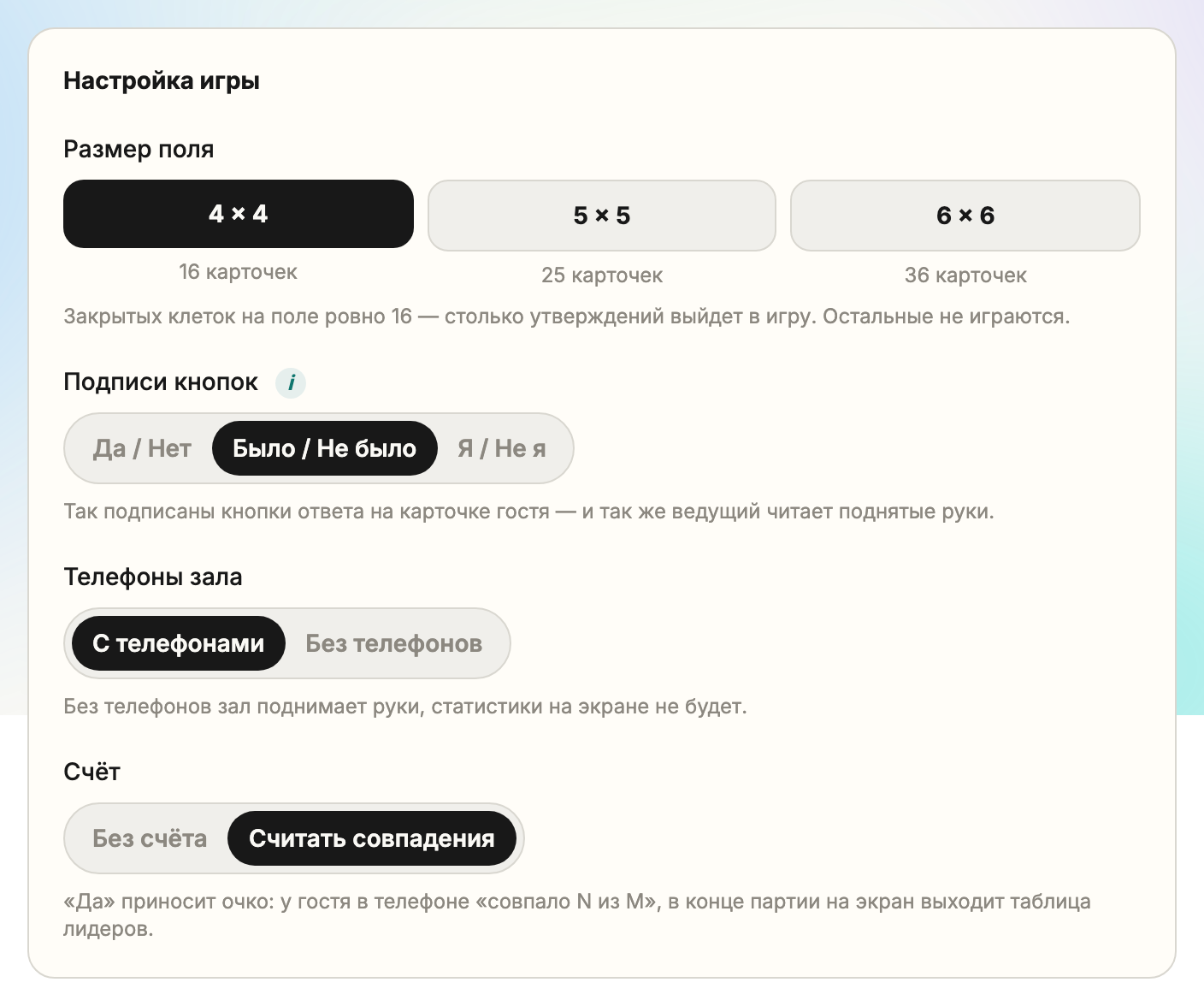Click the Счёт section label
Image resolution: width=1204 pixels, height=1006 pixels.
[92, 772]
